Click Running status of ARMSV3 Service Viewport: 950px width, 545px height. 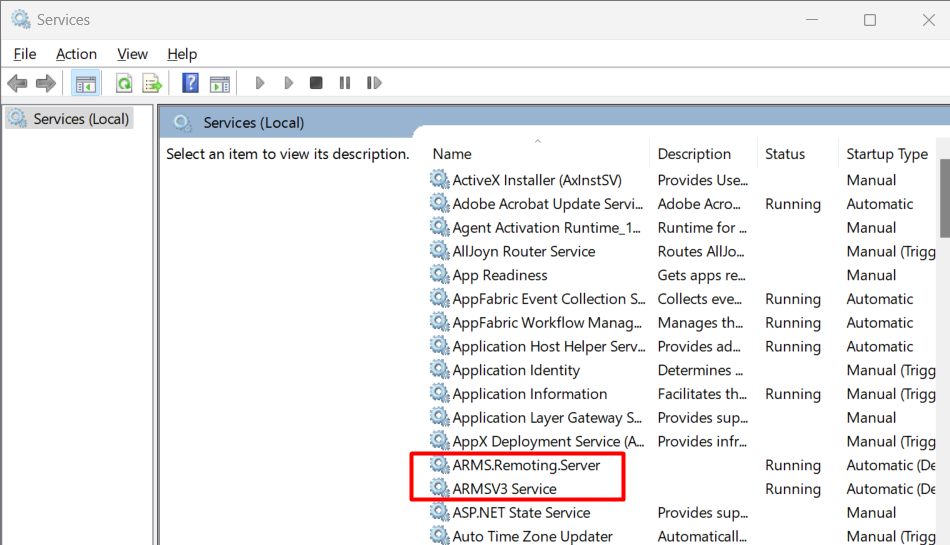(x=792, y=489)
